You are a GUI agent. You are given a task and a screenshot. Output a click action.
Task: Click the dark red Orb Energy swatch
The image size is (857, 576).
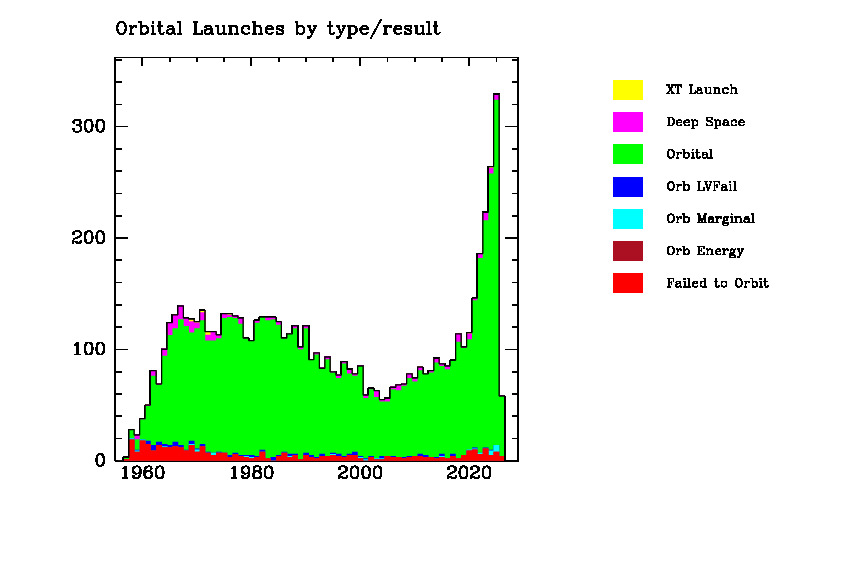[x=628, y=251]
